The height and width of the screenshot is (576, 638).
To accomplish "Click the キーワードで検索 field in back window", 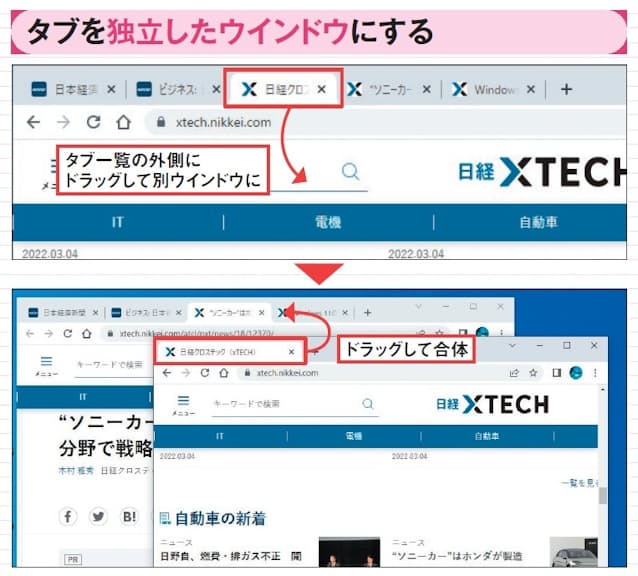I will pos(113,367).
